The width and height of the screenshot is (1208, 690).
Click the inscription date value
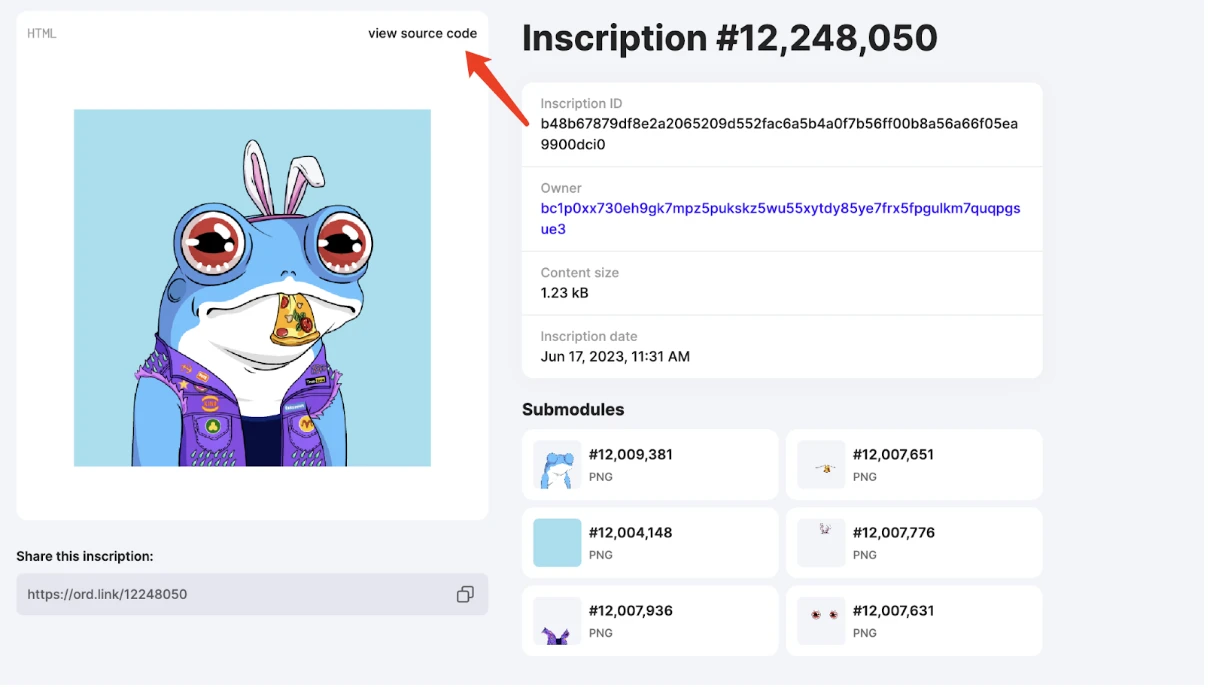pos(615,357)
